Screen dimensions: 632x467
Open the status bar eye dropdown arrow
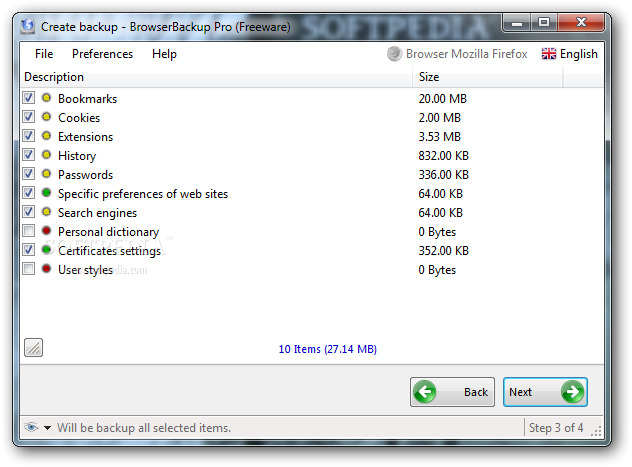(x=48, y=428)
